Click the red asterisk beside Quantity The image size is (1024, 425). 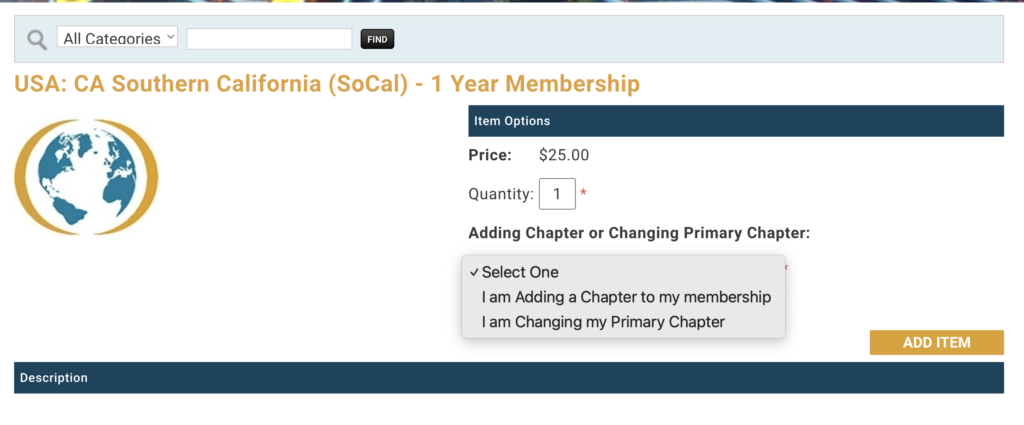coord(583,193)
